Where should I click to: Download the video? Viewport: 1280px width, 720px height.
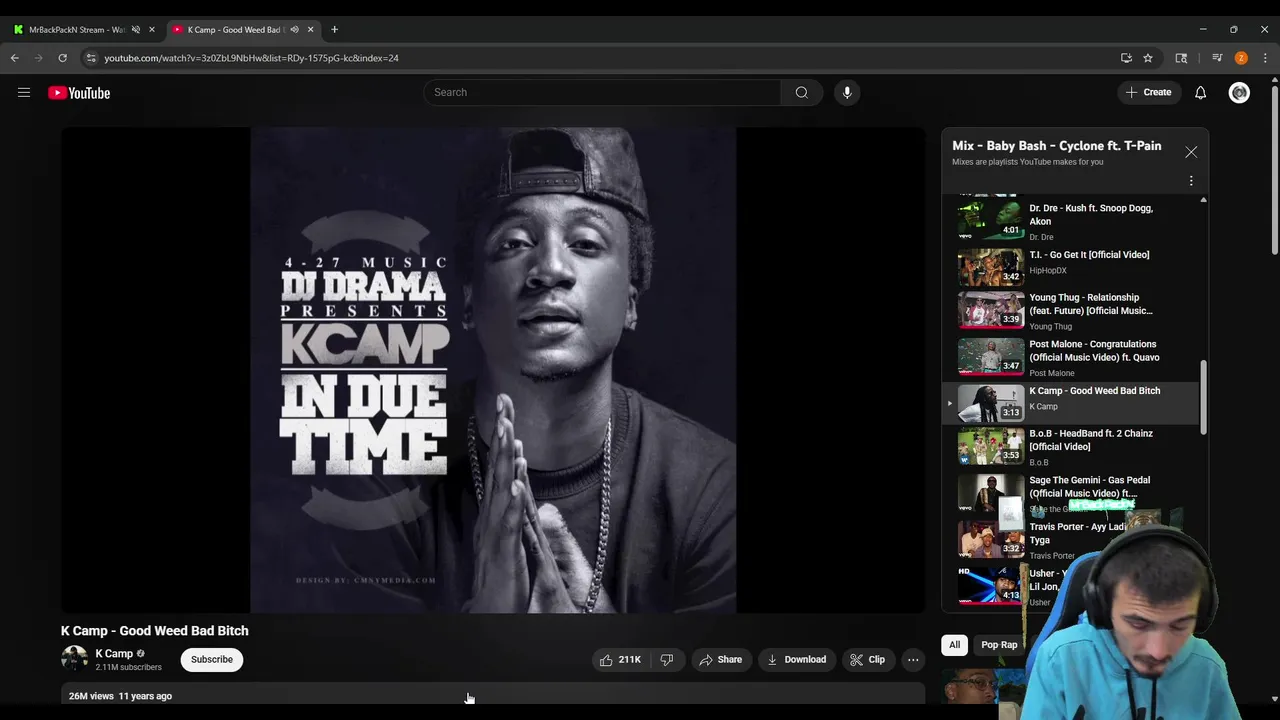tap(796, 659)
